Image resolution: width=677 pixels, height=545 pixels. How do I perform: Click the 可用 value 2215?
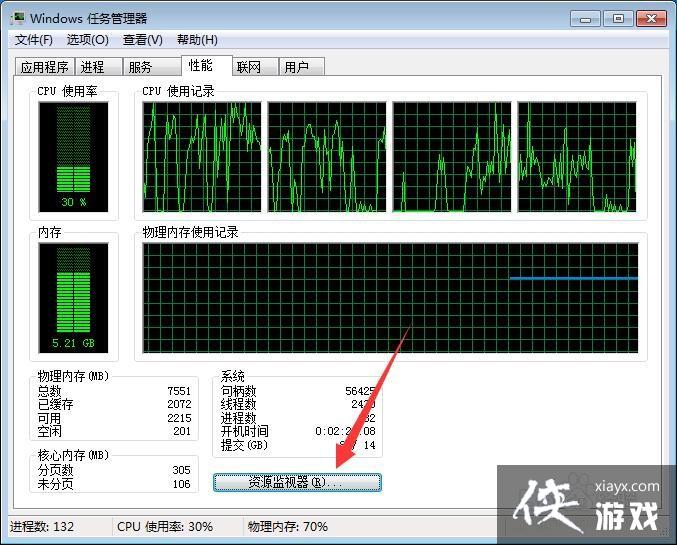pyautogui.click(x=179, y=418)
